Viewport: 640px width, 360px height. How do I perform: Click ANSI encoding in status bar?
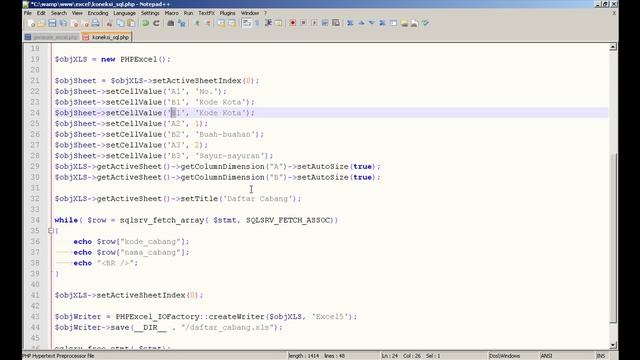click(546, 356)
